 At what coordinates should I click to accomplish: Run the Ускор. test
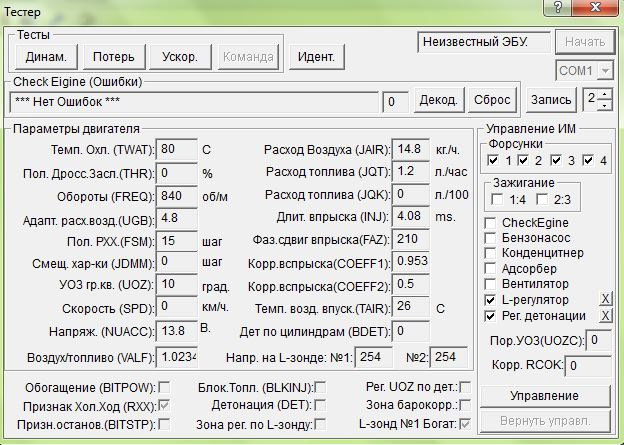pos(180,57)
